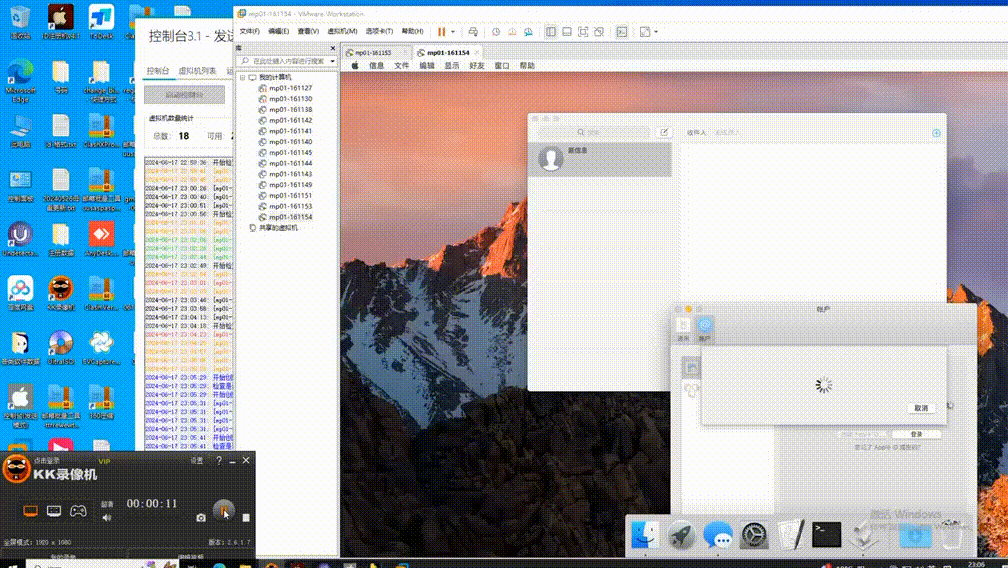Select full screen record mode in KK录像机
The image size is (1008, 568).
[x=30, y=511]
